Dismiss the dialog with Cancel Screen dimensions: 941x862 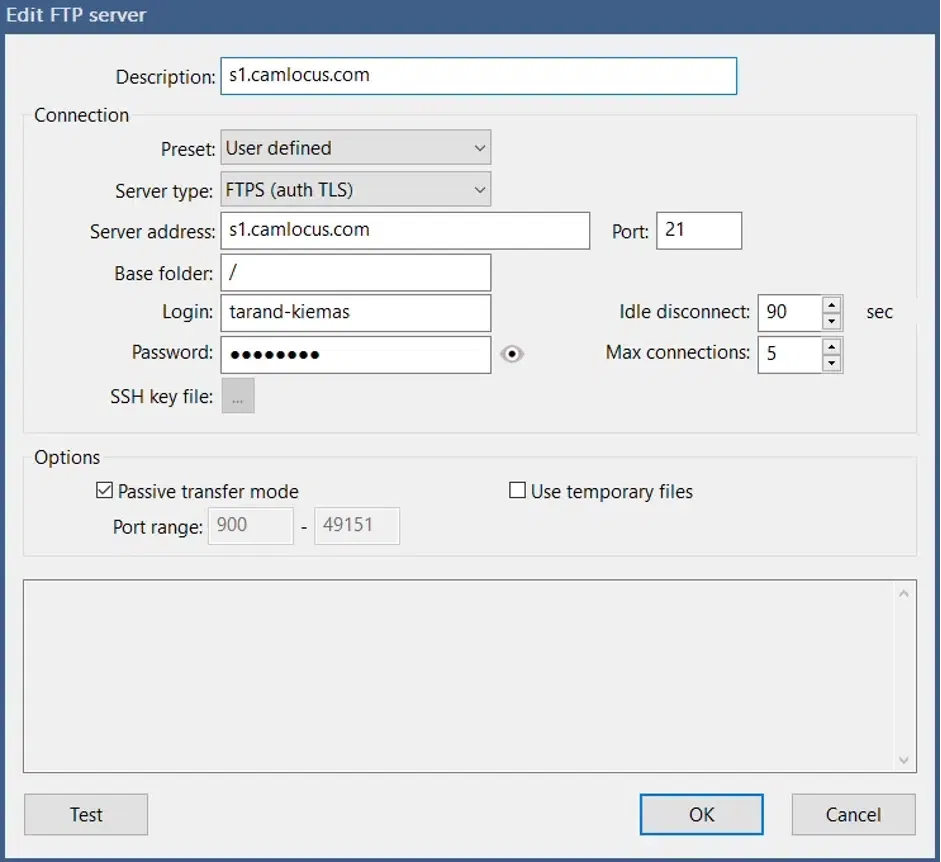(853, 814)
